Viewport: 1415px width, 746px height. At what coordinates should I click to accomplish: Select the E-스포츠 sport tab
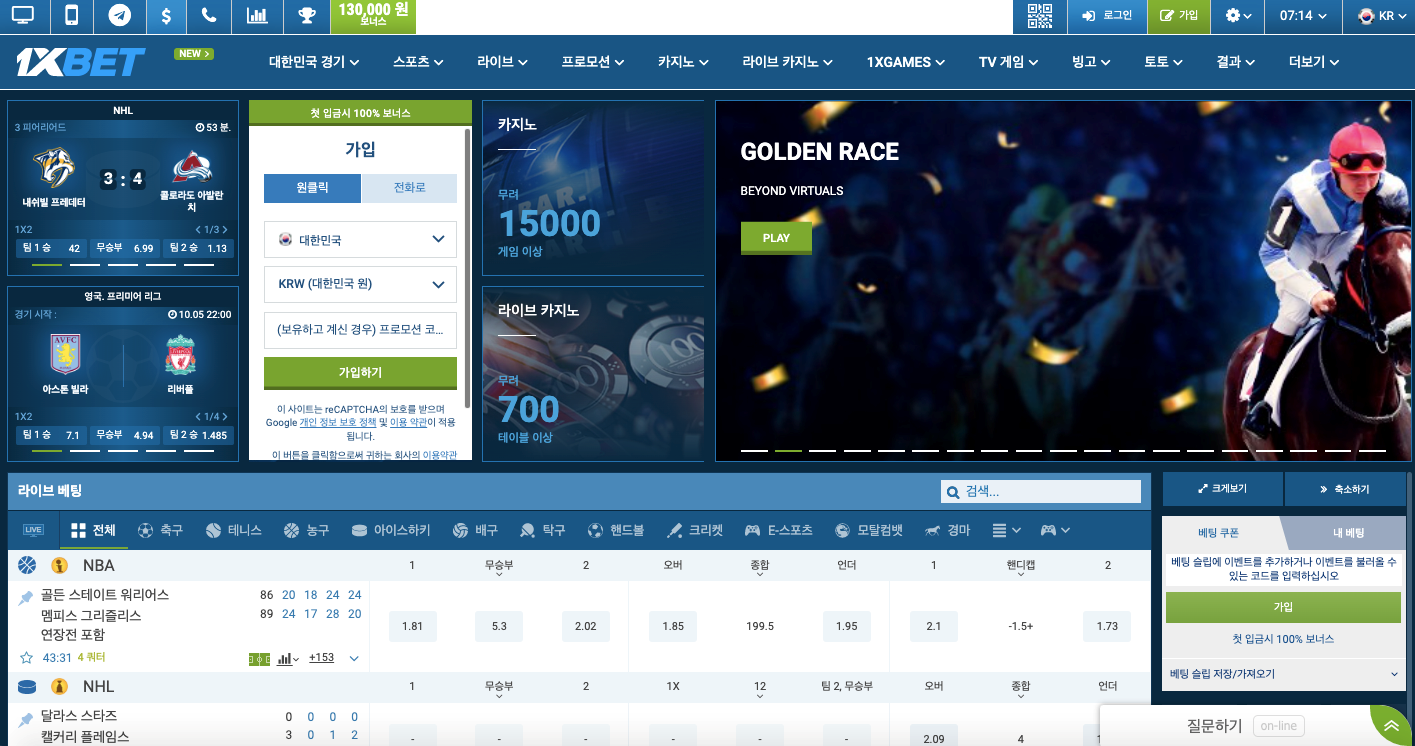coord(778,530)
